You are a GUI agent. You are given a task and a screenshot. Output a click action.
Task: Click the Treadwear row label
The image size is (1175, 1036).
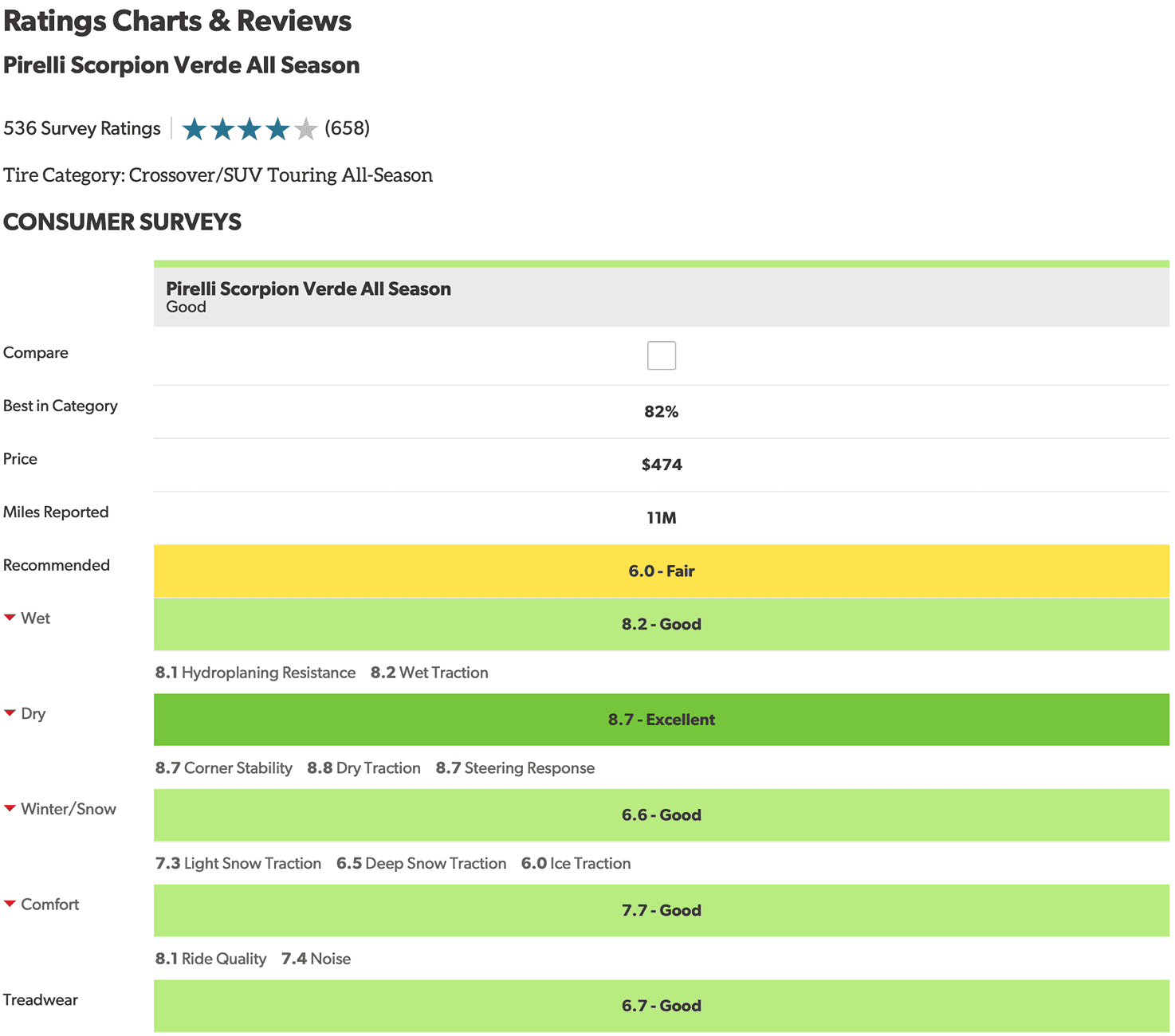(x=41, y=1000)
